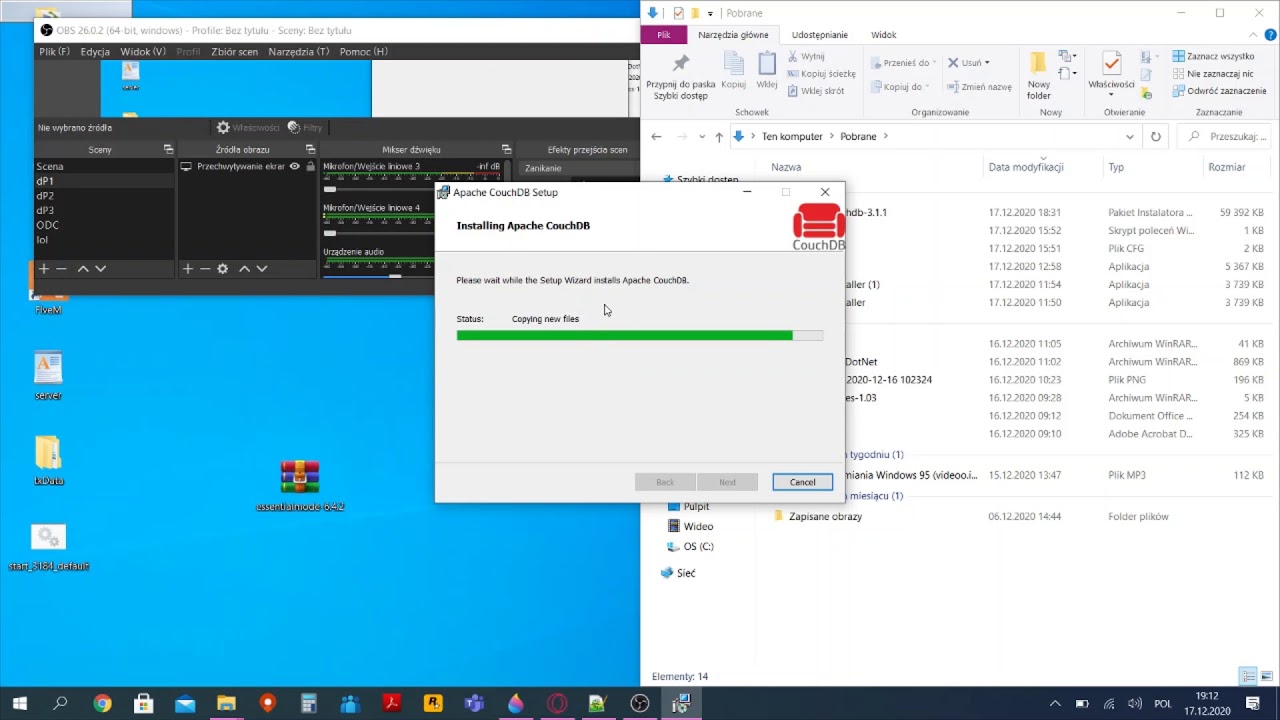This screenshot has width=1280, height=720.
Task: Open Opera browser from the taskbar
Action: click(556, 704)
